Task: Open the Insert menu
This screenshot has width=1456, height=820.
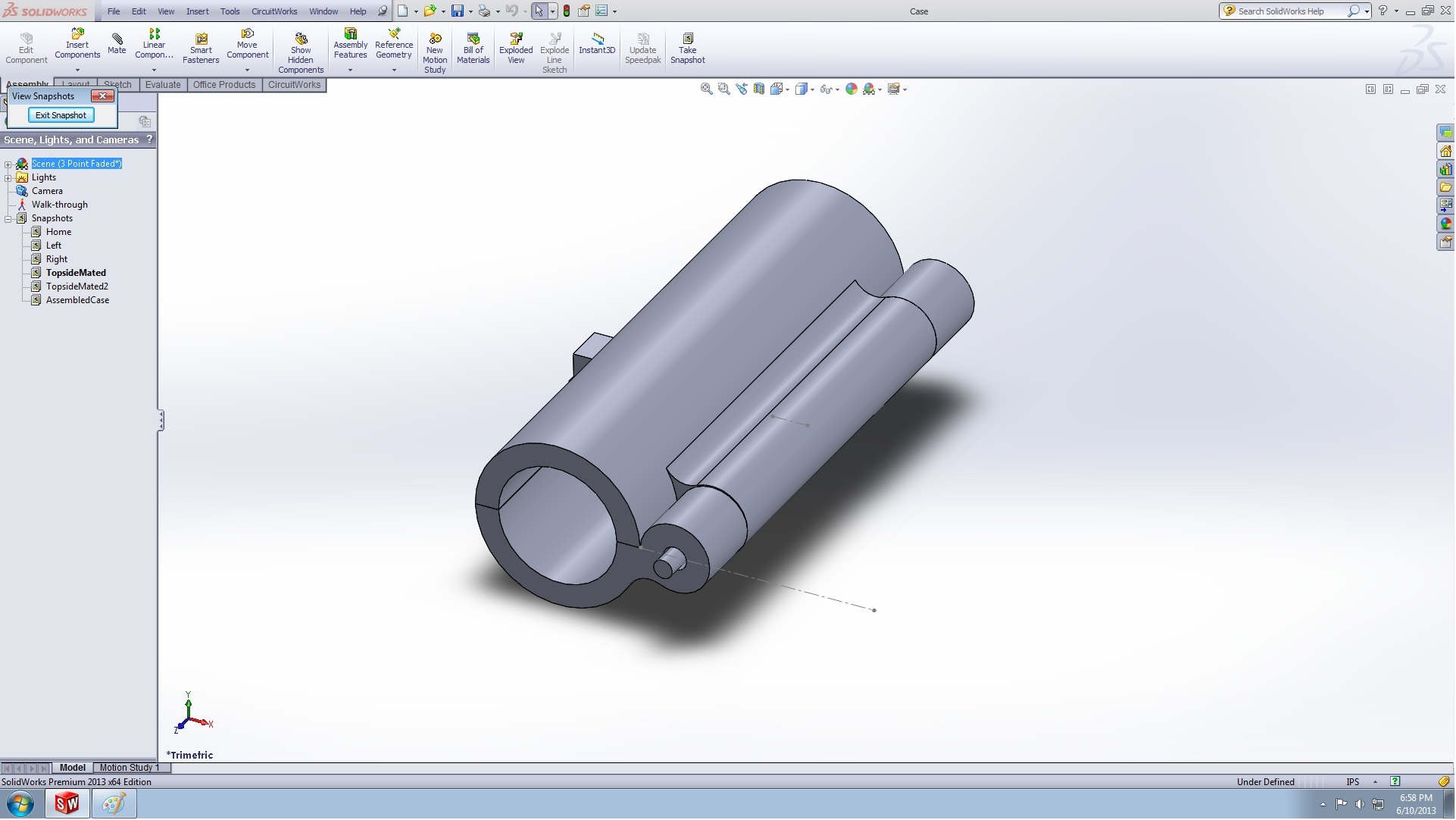Action: pos(198,11)
